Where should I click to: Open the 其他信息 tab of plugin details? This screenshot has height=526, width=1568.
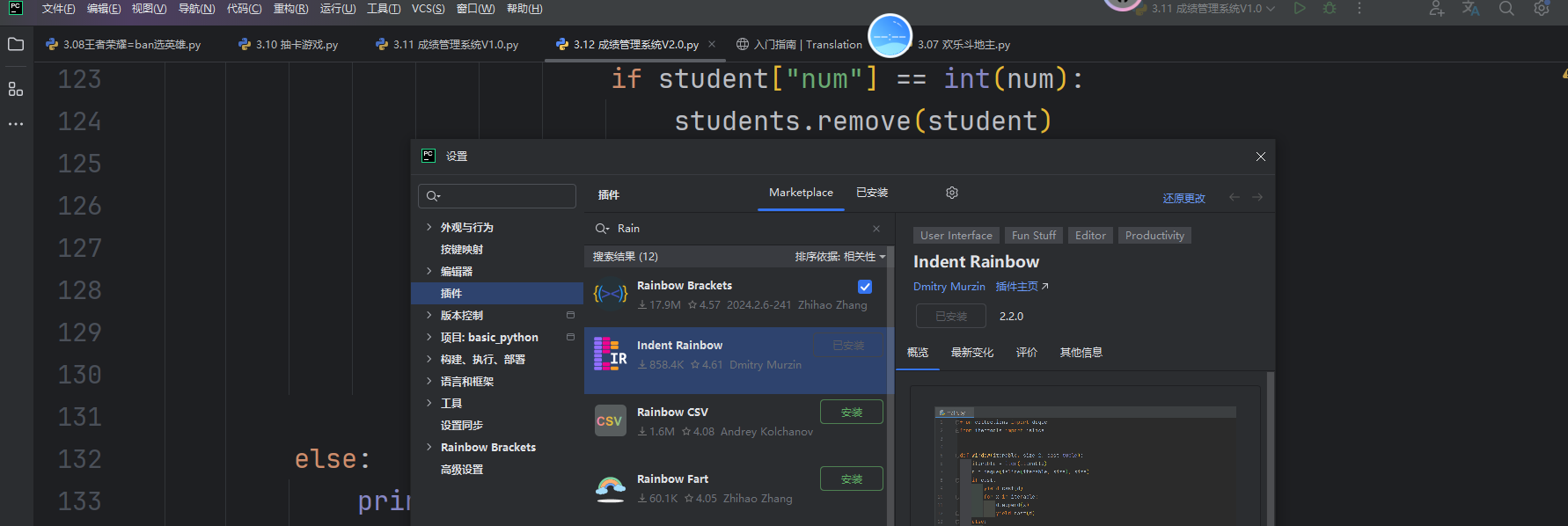click(1081, 353)
